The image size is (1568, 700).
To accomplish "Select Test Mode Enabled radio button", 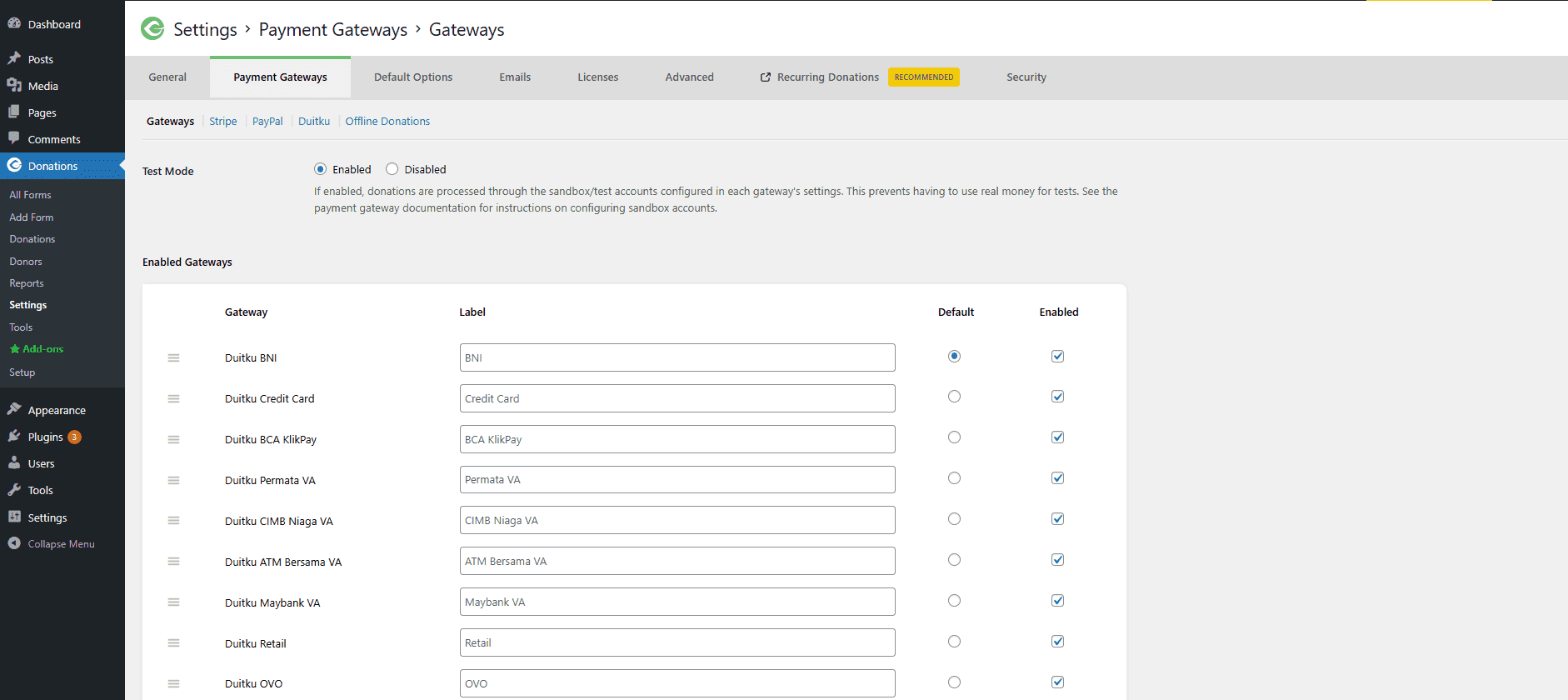I will [320, 169].
